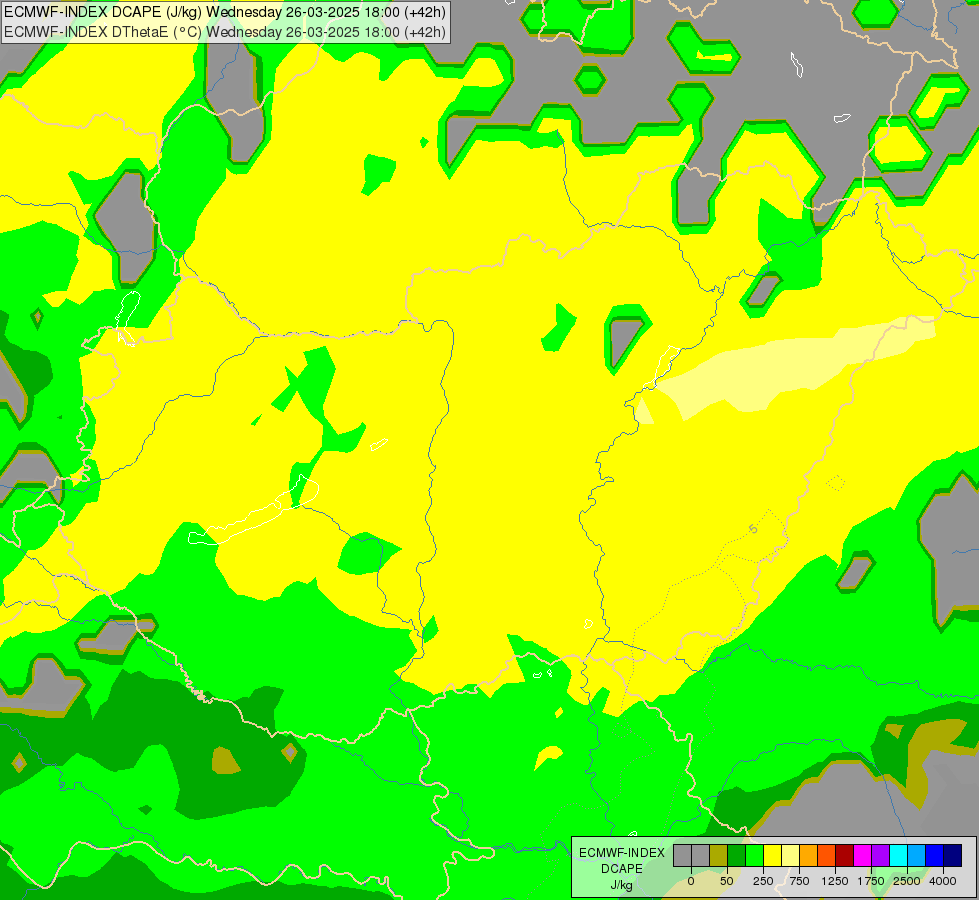Select the light orange legend swatch
The height and width of the screenshot is (900, 979).
point(809,856)
